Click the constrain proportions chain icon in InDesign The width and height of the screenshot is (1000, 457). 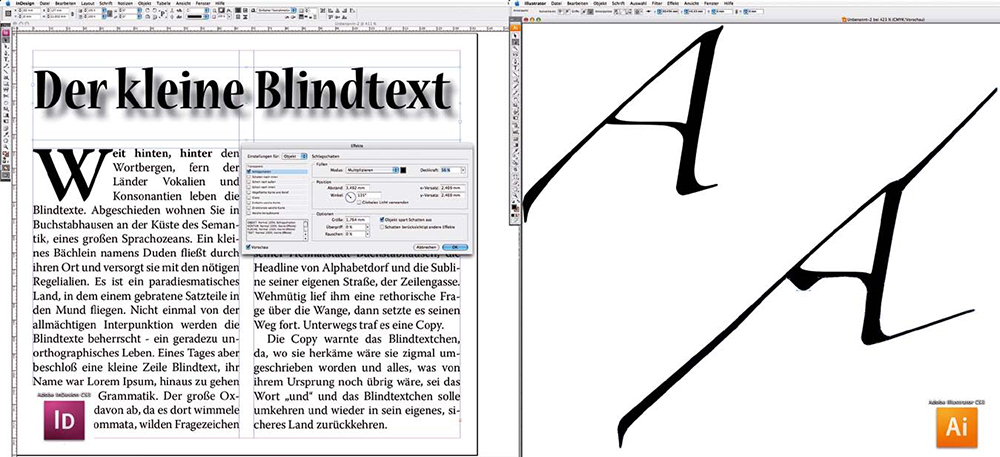point(72,13)
